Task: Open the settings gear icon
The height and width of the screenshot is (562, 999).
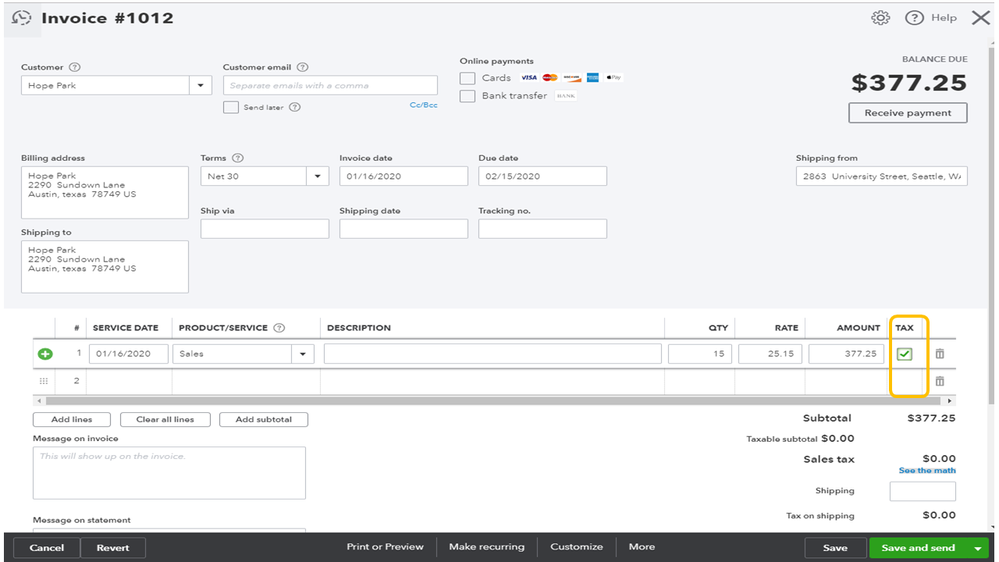Action: click(x=880, y=18)
